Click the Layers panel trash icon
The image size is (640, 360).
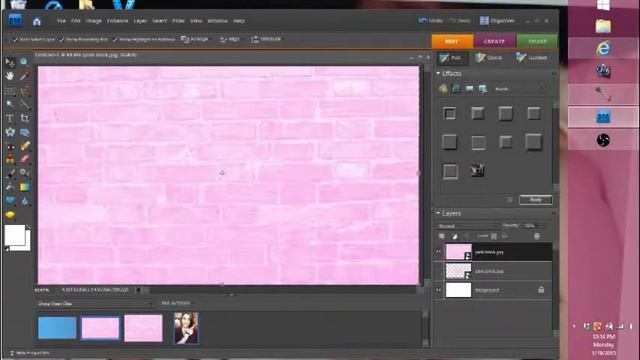[x=537, y=236]
